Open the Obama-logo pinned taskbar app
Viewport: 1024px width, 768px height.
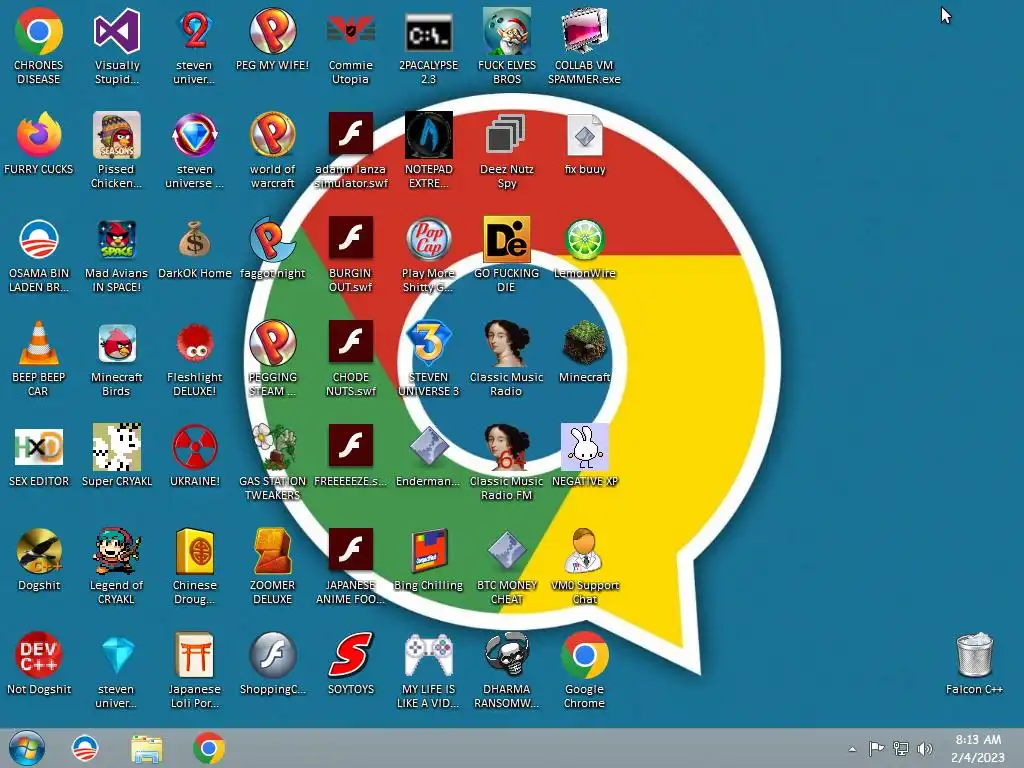coord(85,748)
